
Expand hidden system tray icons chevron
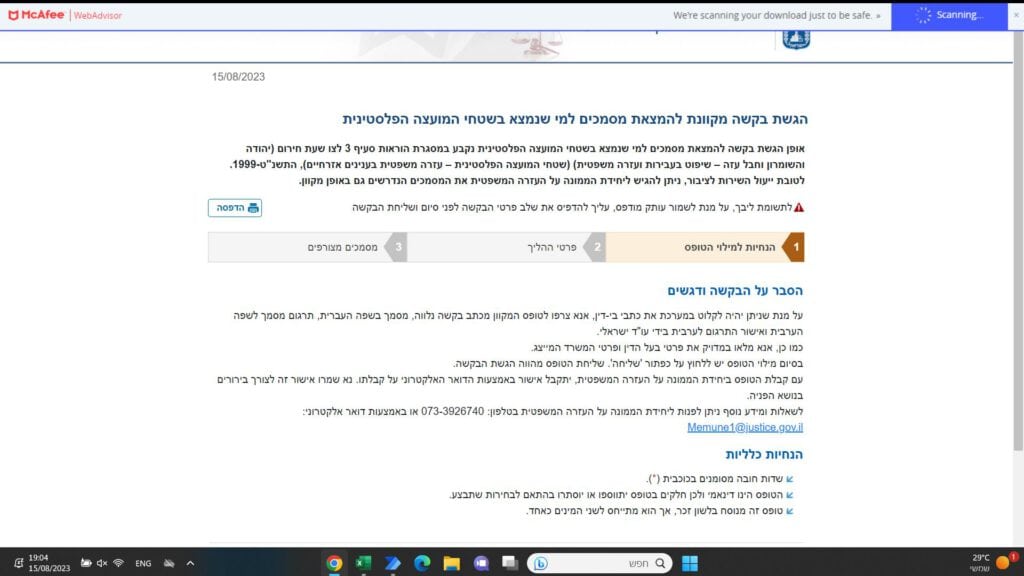[x=190, y=563]
